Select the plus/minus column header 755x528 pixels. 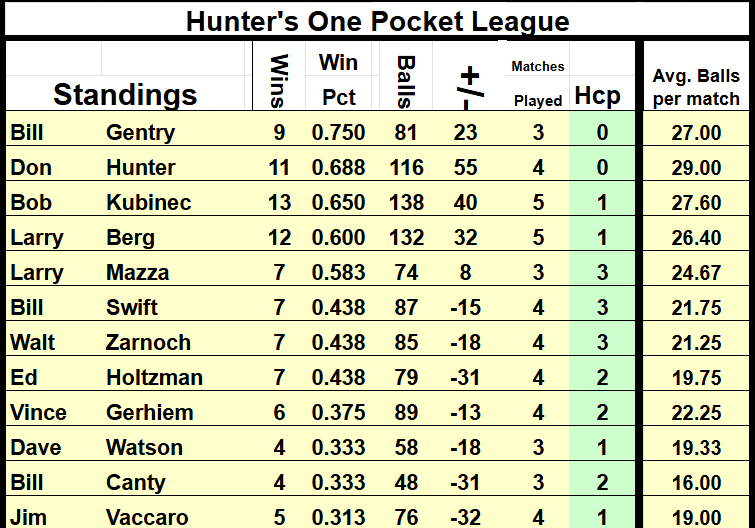click(468, 80)
